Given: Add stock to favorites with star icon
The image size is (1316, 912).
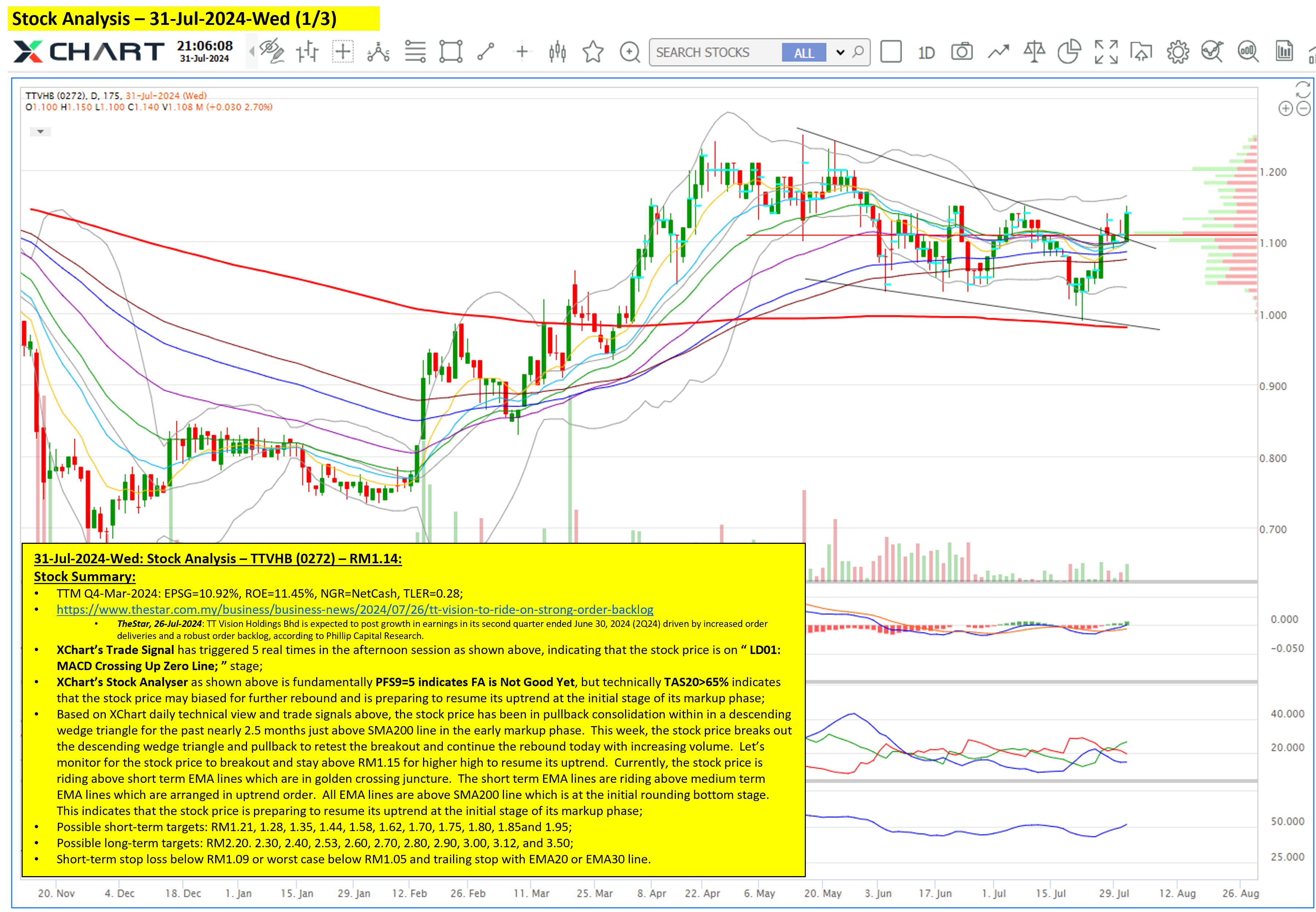Looking at the screenshot, I should coord(592,52).
